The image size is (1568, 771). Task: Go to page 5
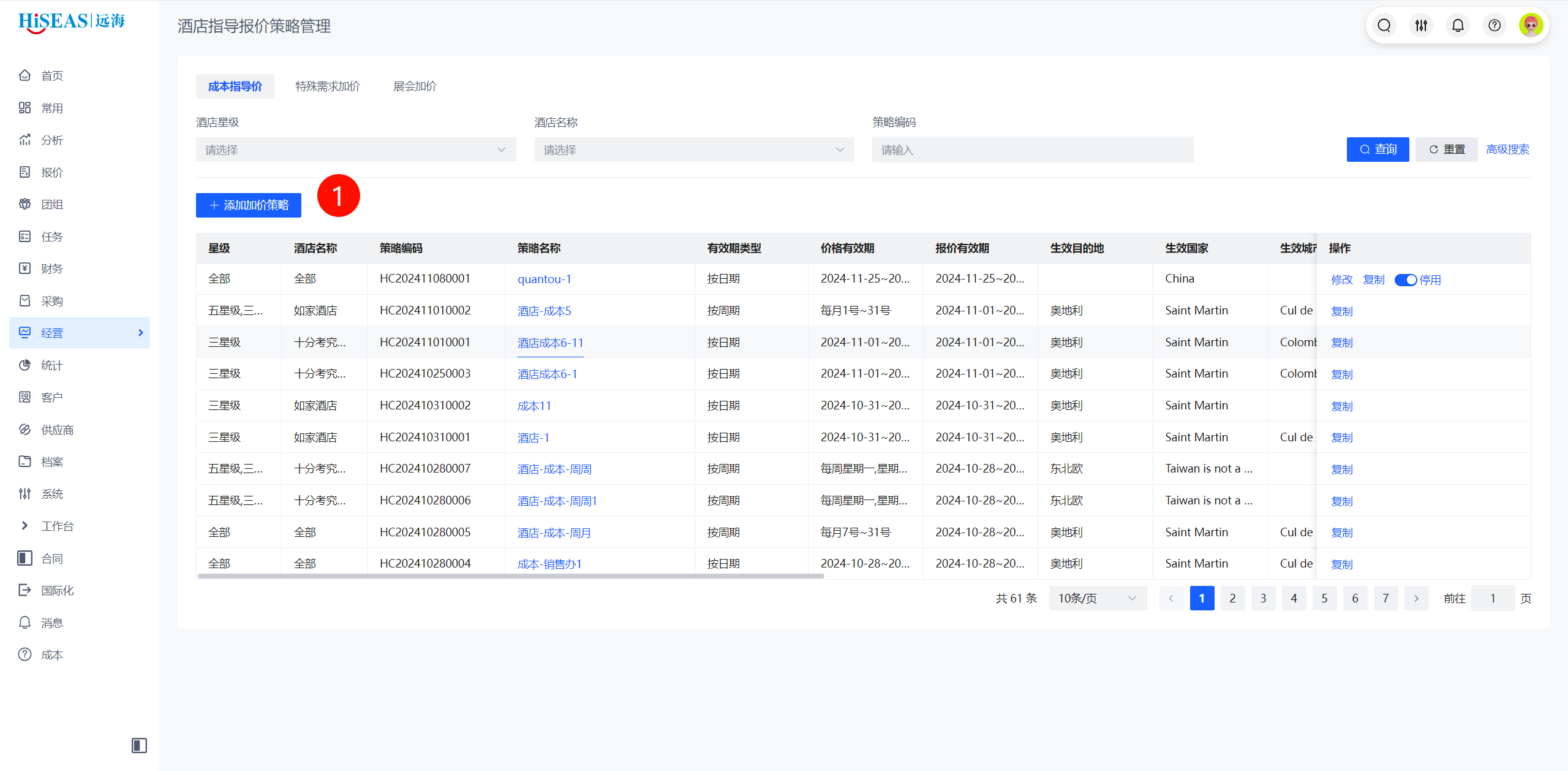1324,598
